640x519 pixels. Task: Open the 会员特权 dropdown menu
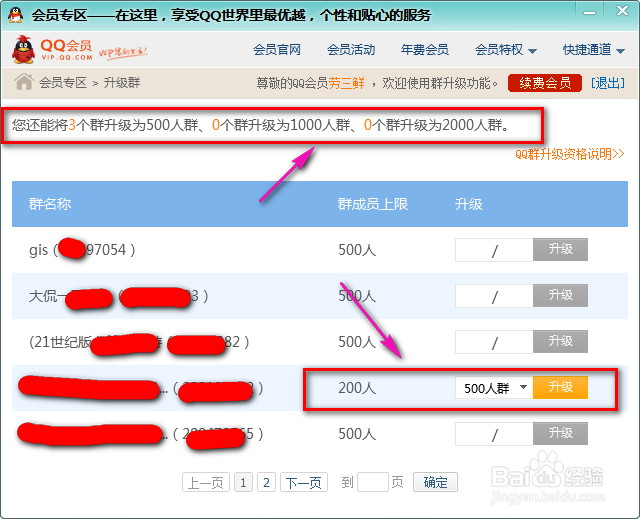506,50
